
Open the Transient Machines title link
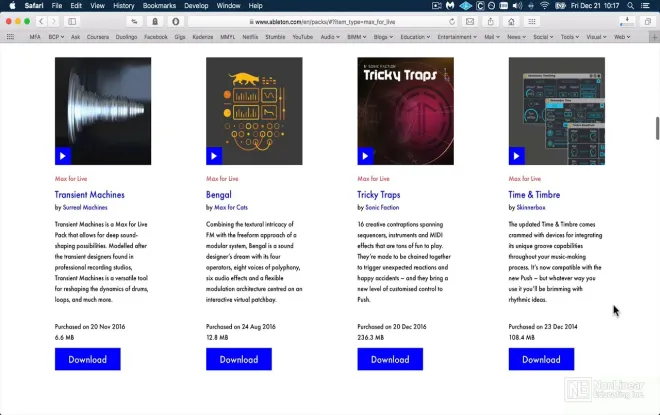click(90, 194)
